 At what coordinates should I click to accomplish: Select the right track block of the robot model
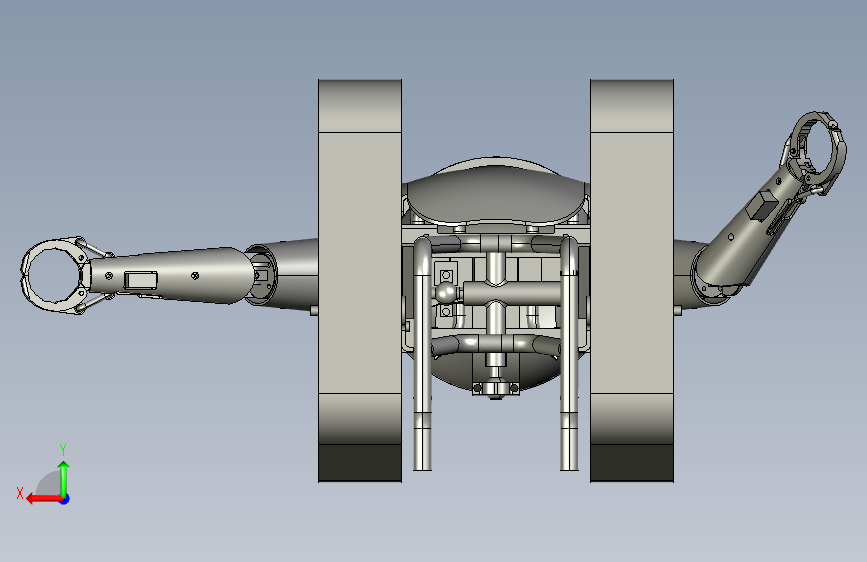(x=632, y=280)
